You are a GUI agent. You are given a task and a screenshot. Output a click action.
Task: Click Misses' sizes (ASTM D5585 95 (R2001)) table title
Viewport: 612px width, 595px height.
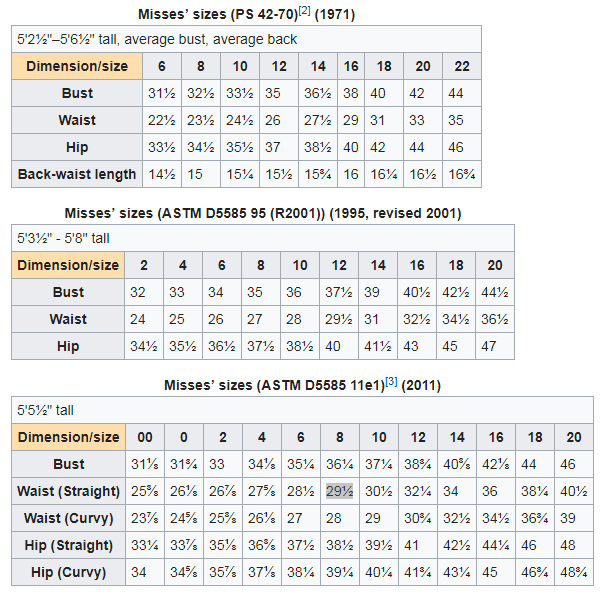(263, 213)
